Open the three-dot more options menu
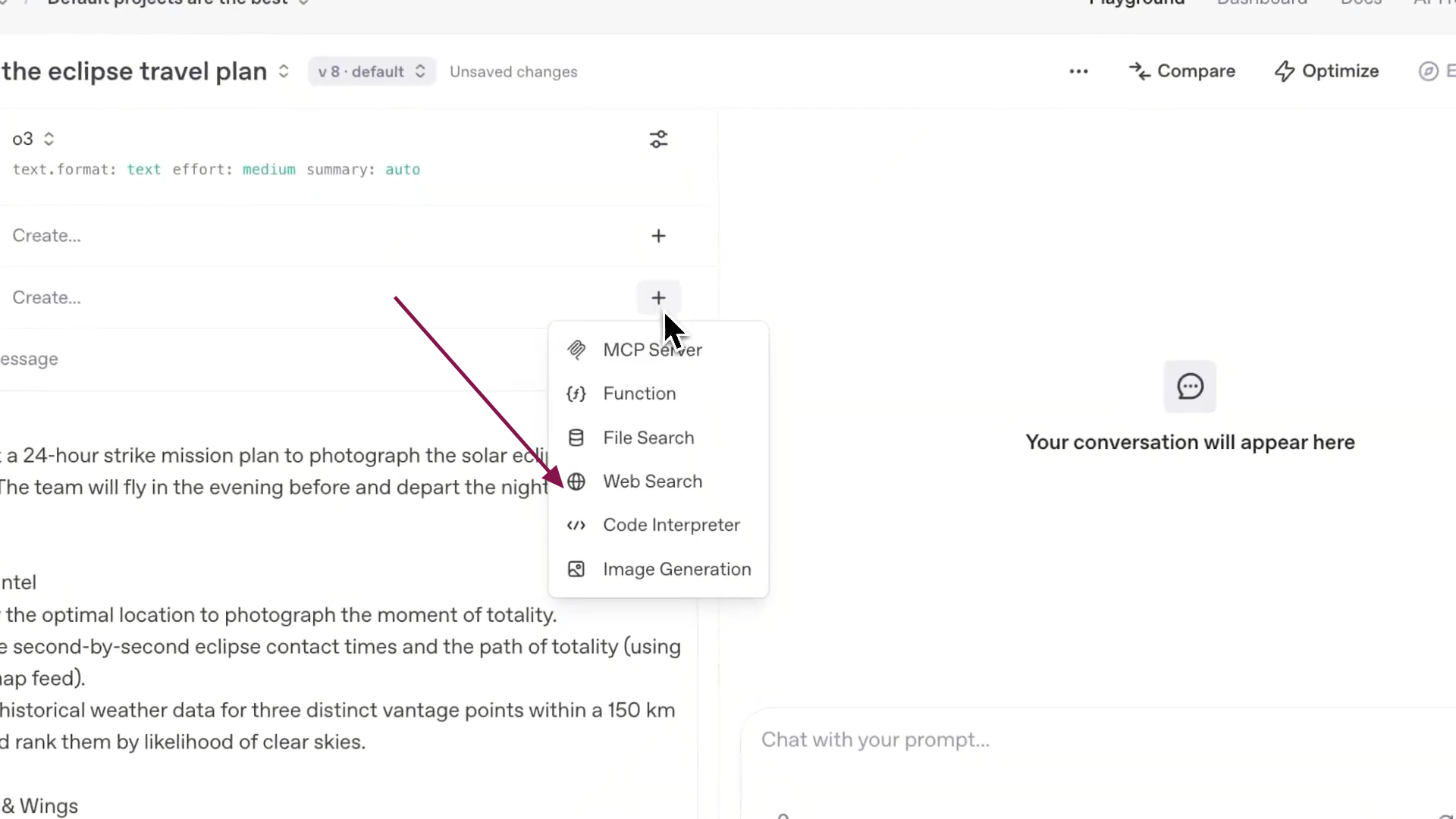The width and height of the screenshot is (1456, 819). pos(1078,71)
